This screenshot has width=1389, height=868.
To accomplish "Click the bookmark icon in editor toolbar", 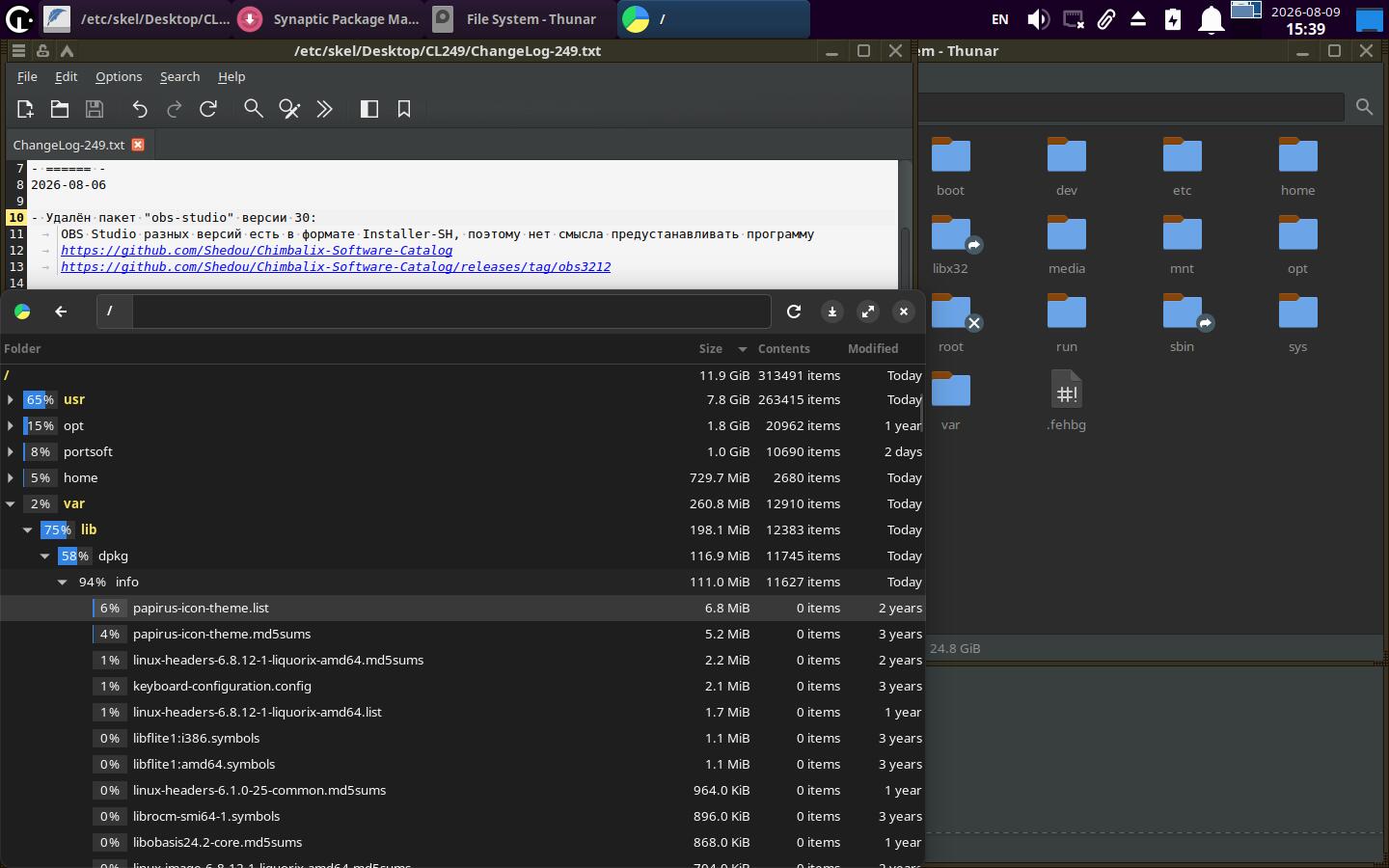I will (404, 109).
